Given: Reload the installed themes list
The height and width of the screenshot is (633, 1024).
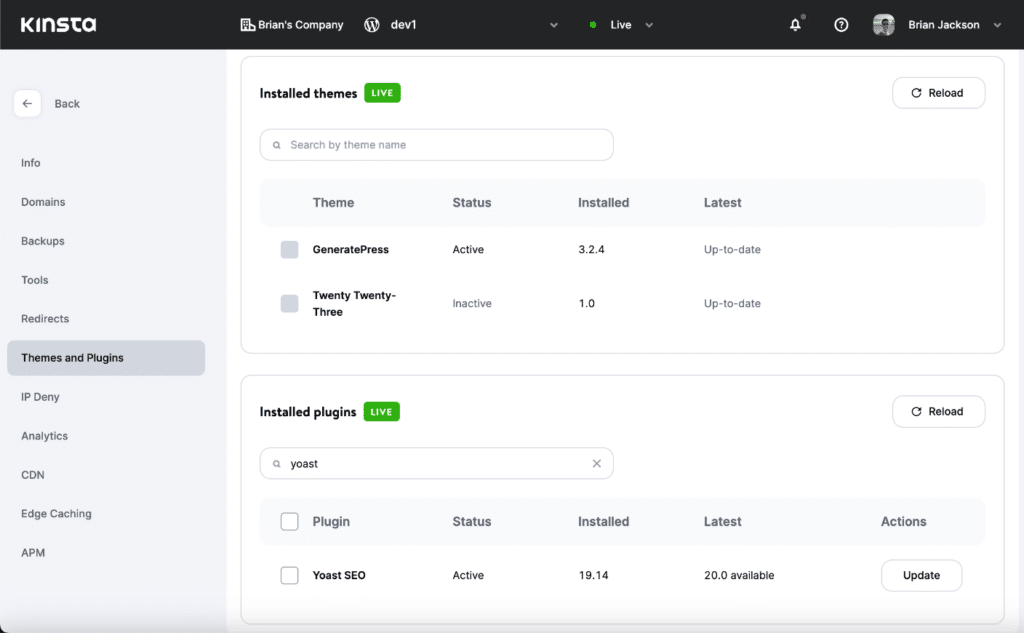Looking at the screenshot, I should click(x=938, y=93).
